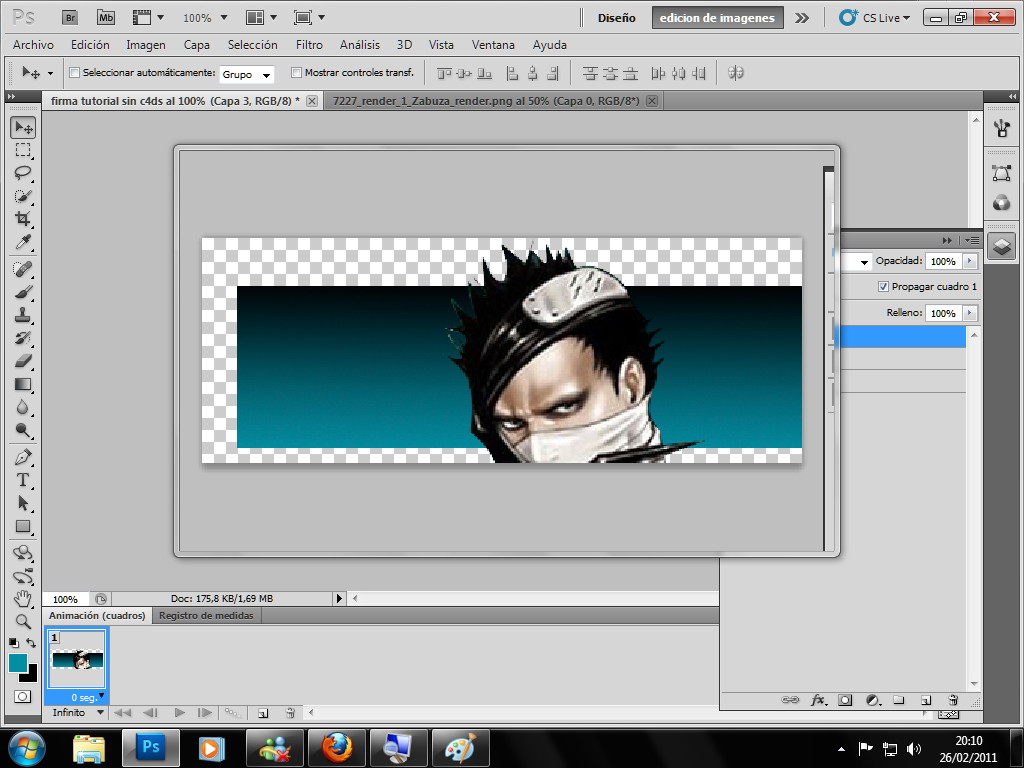Select the Quick Selection tool

23,196
